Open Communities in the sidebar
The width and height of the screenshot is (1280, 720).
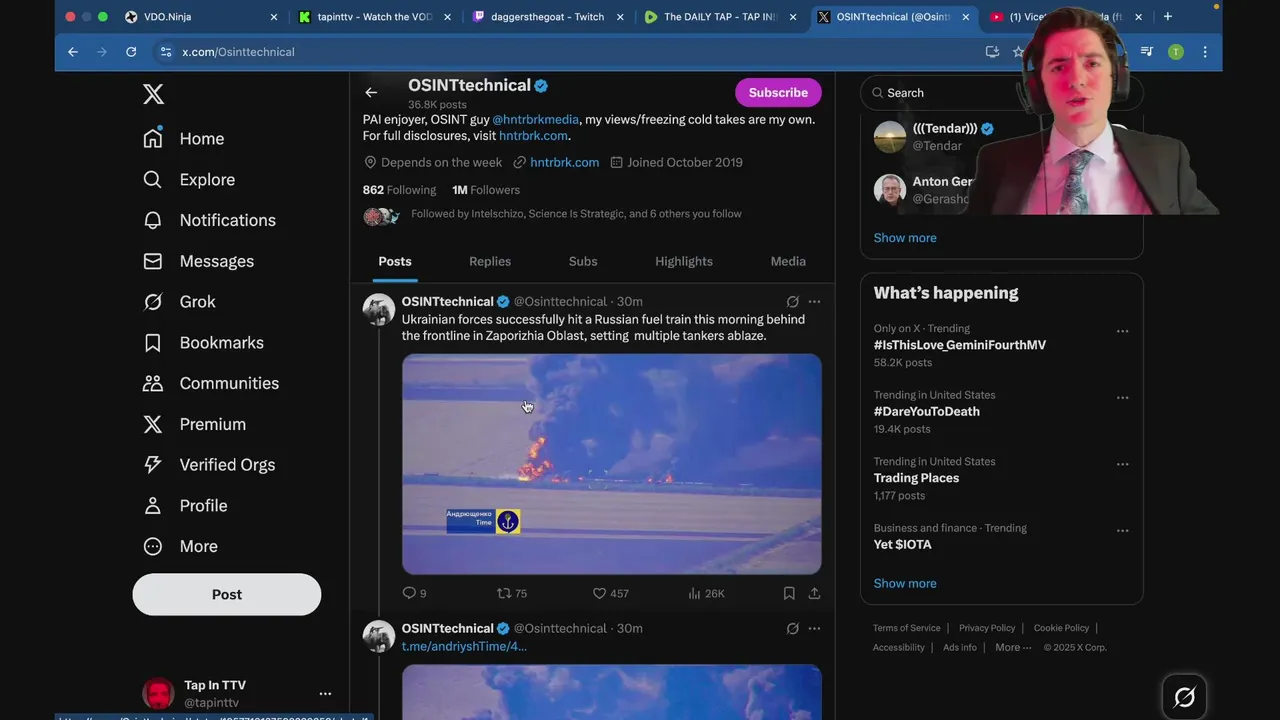pyautogui.click(x=211, y=383)
